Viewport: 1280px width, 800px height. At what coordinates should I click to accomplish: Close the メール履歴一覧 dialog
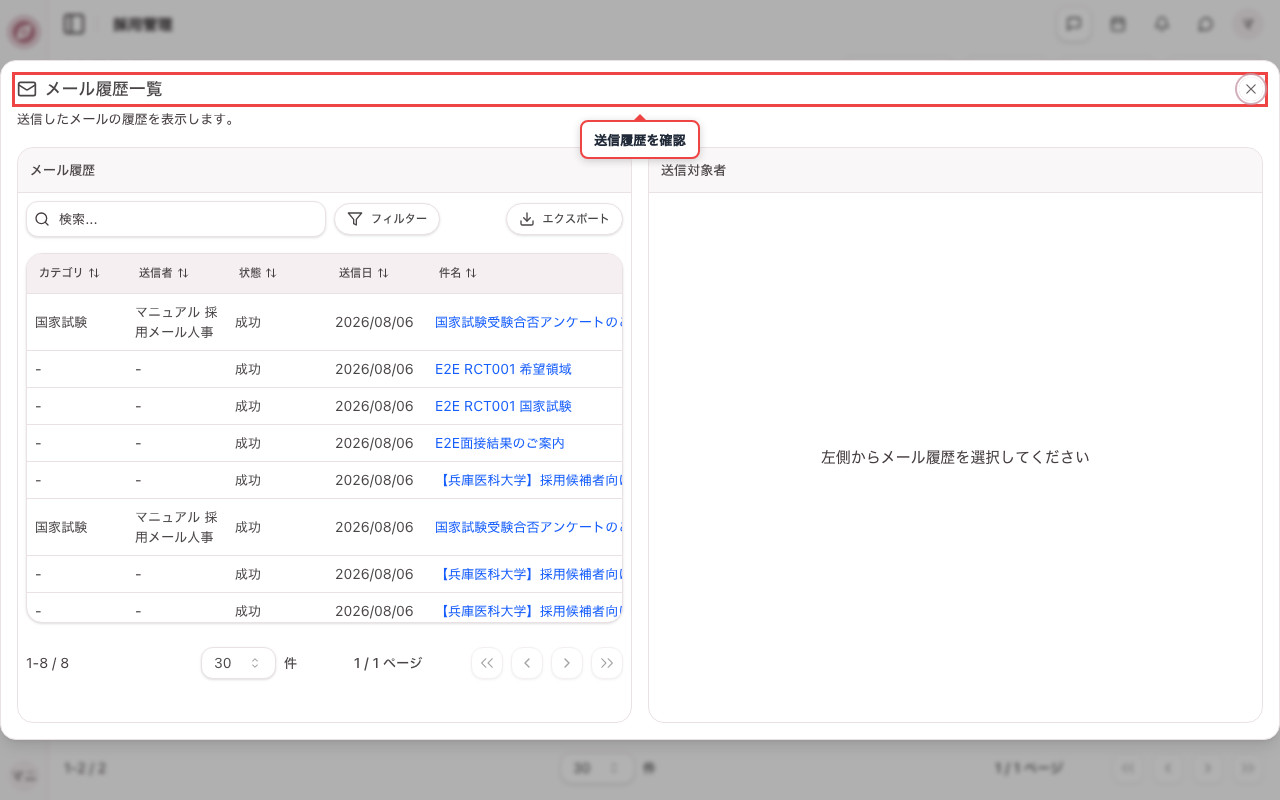pos(1250,89)
